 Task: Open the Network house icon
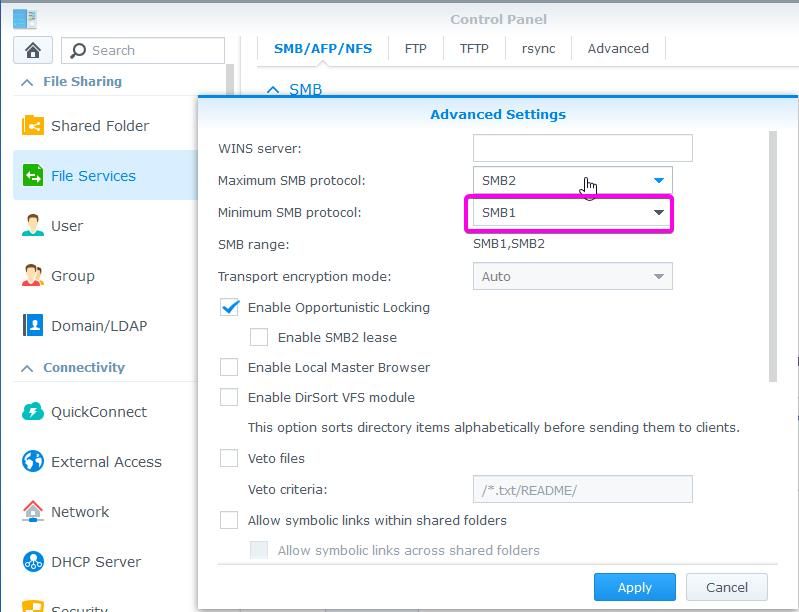click(x=33, y=511)
